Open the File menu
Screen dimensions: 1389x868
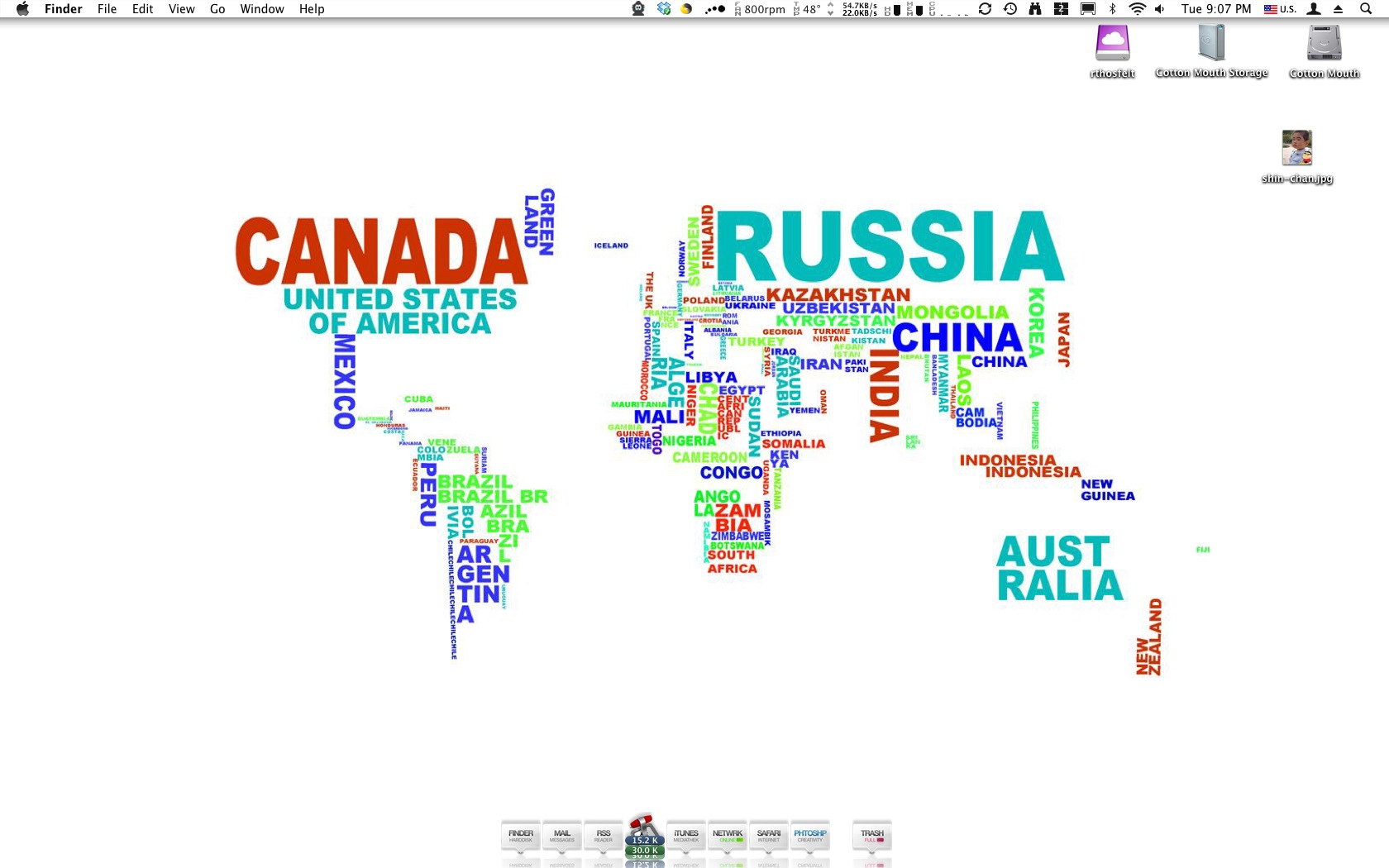click(107, 9)
